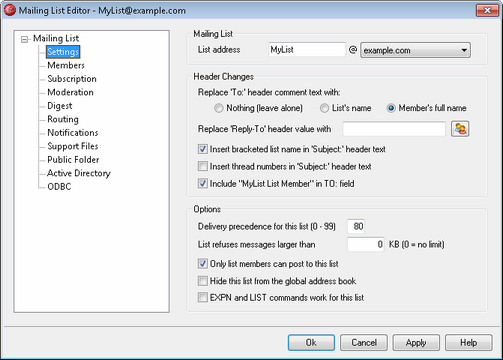Collapse the Mailing List tree node
Screen dimensions: 503x360
24,39
